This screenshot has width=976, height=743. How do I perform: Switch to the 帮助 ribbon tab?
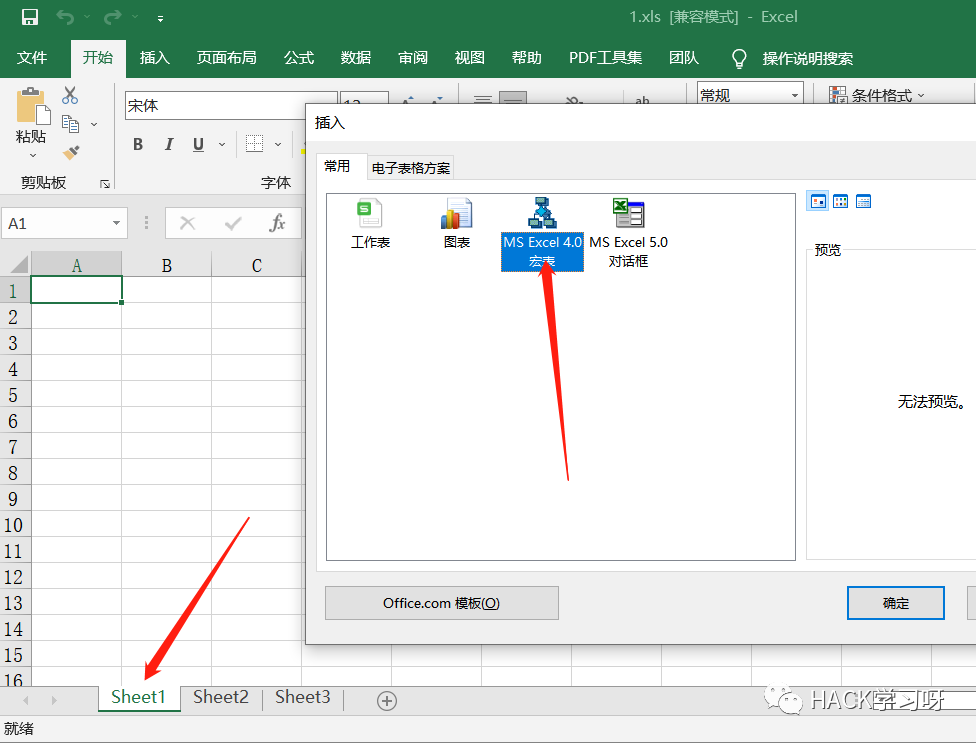coord(527,58)
